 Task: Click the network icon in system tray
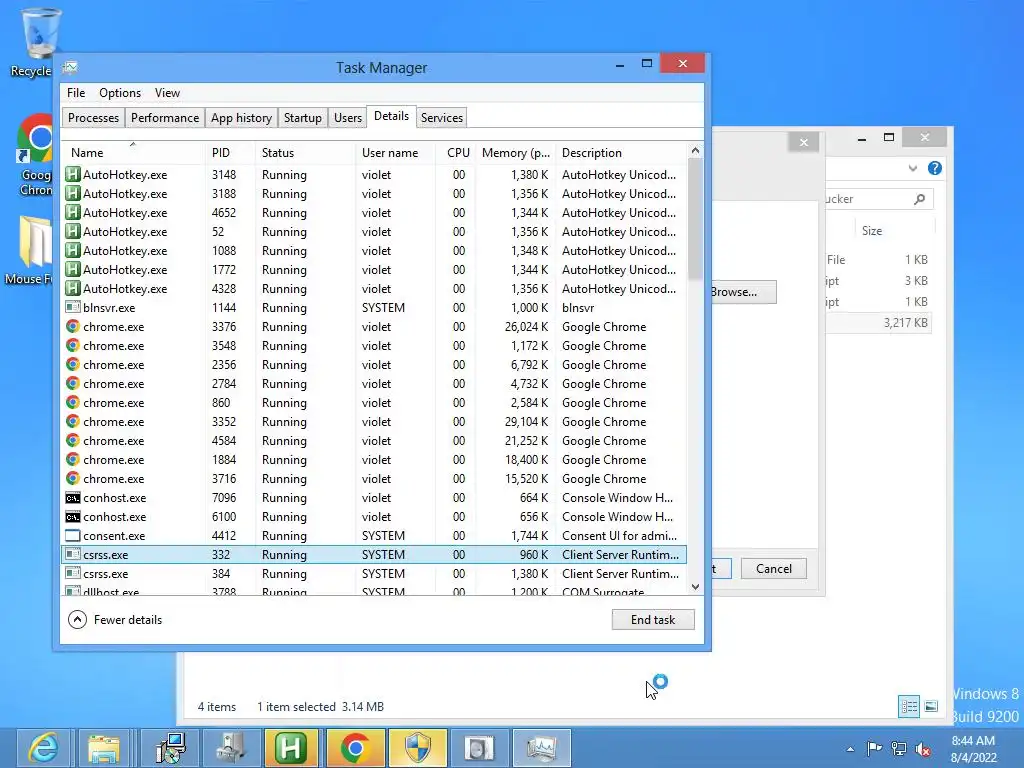tap(899, 748)
